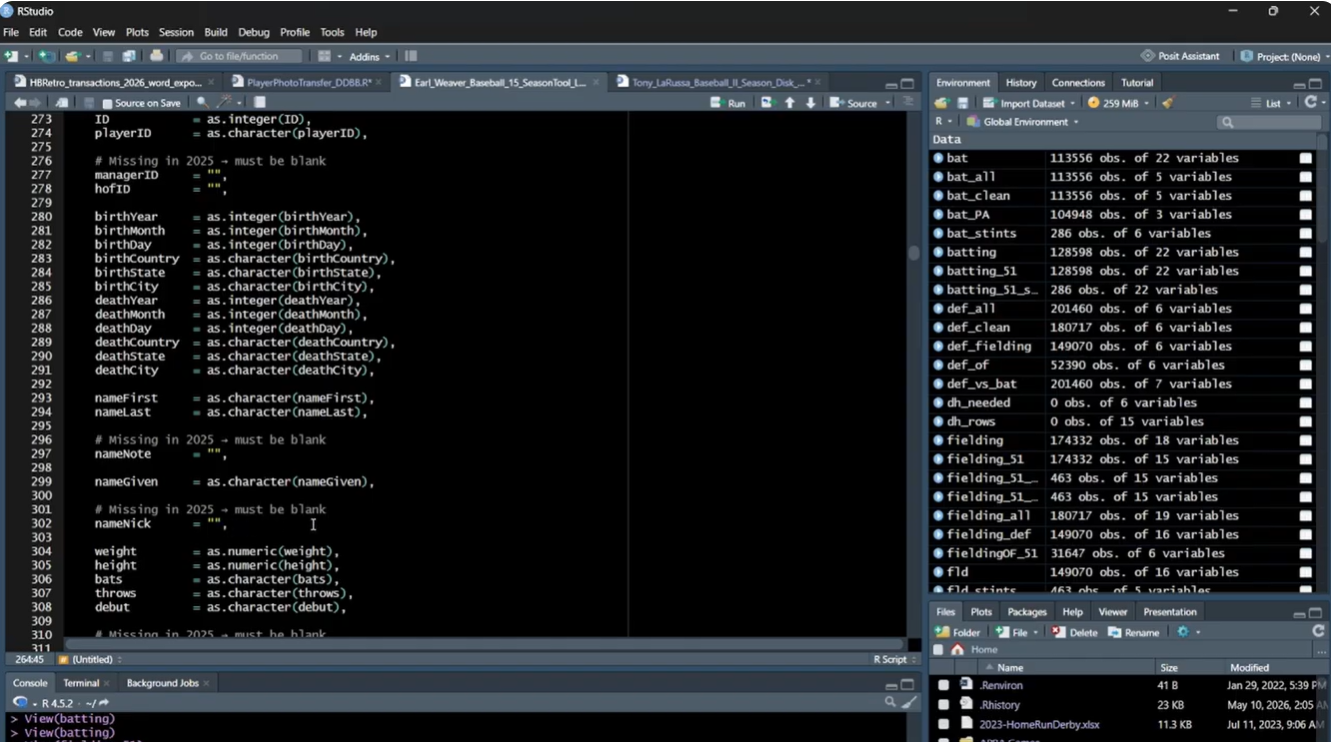
Task: Click the Home directory icon in Files pane
Action: (x=957, y=650)
